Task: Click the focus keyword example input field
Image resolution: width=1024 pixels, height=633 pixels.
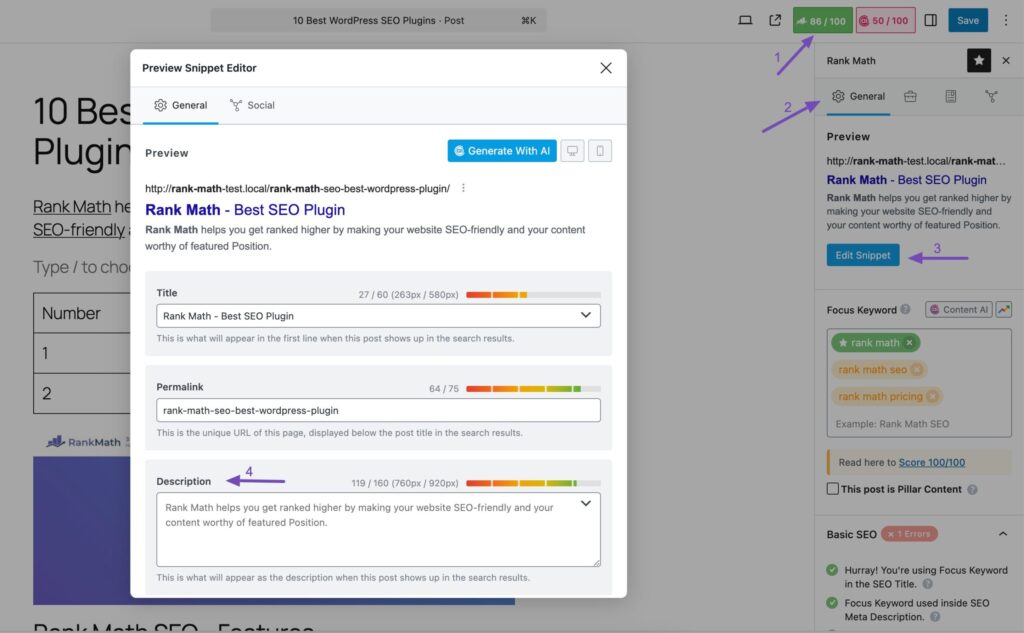Action: click(918, 424)
